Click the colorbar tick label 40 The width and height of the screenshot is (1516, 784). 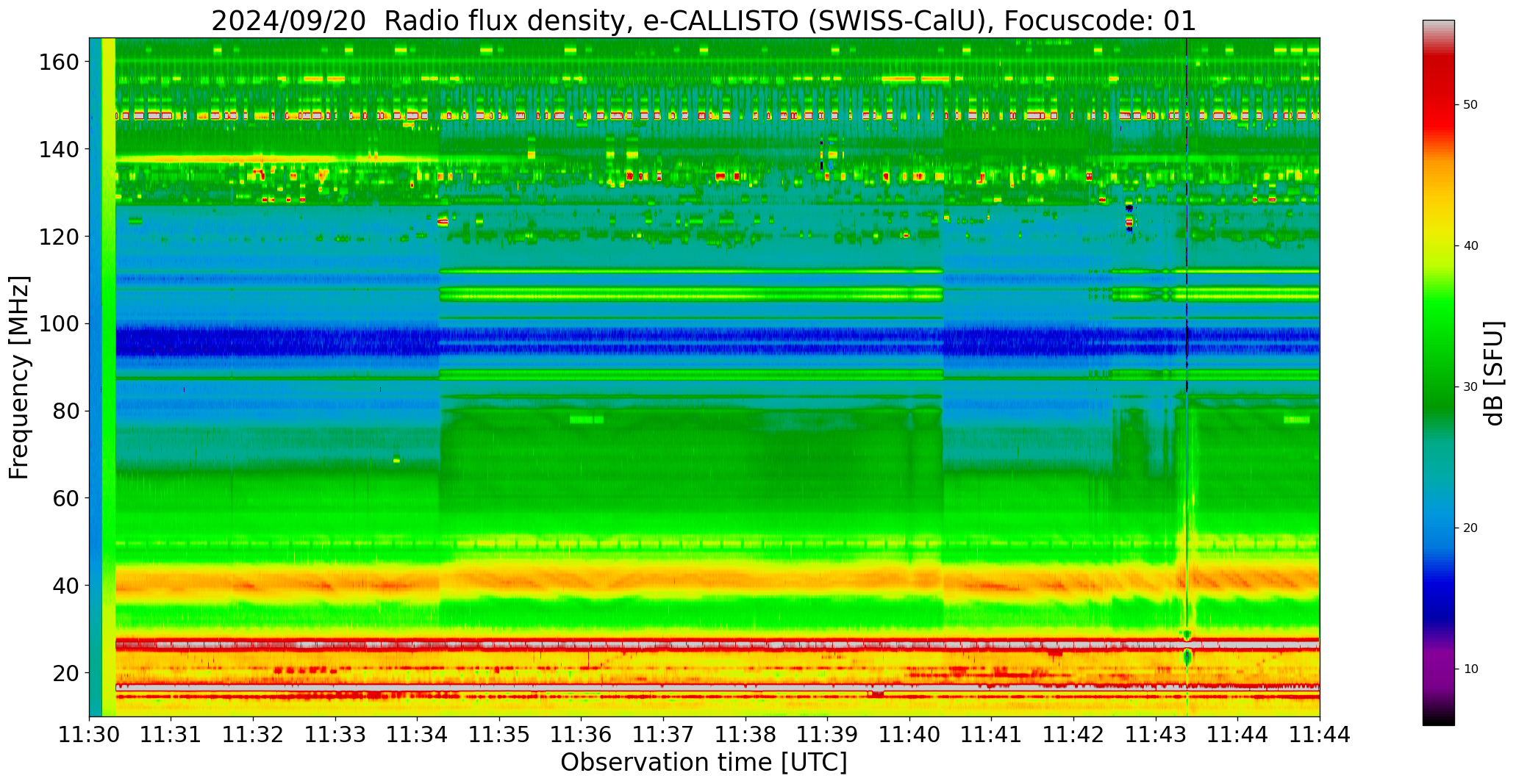(1470, 245)
